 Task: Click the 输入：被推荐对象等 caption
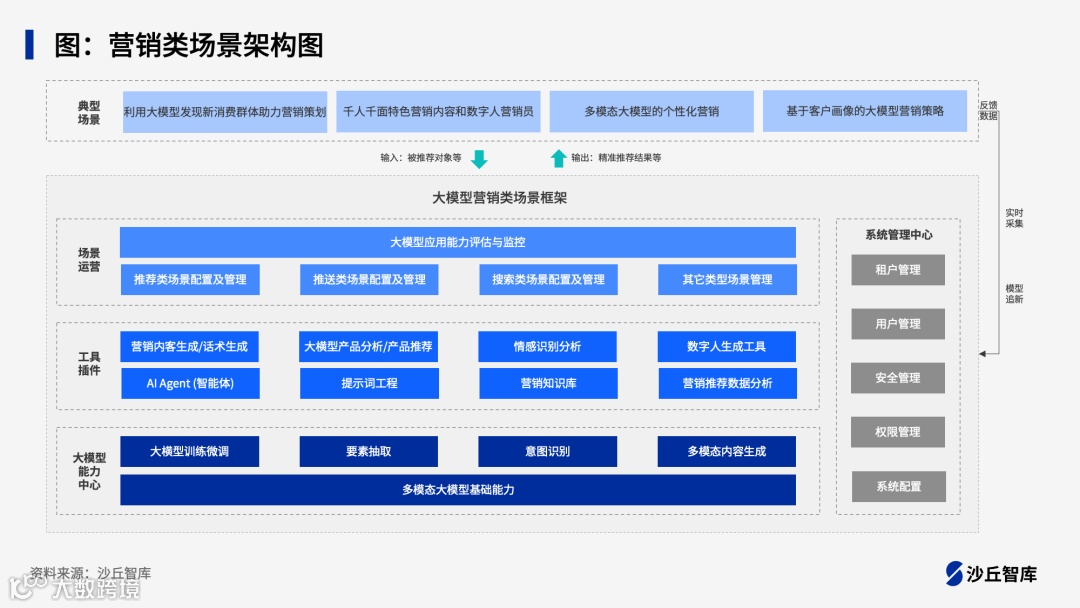[421, 158]
